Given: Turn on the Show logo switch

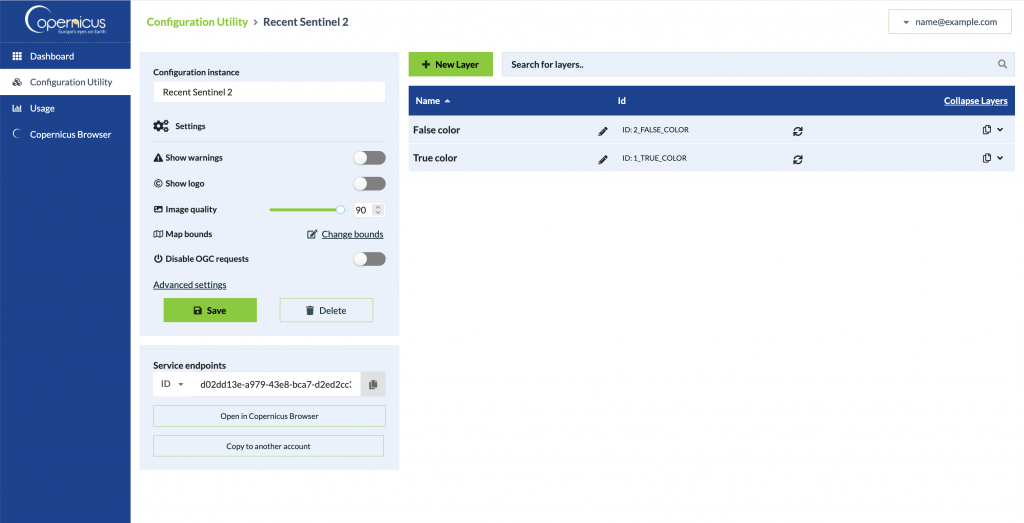Looking at the screenshot, I should pyautogui.click(x=369, y=184).
